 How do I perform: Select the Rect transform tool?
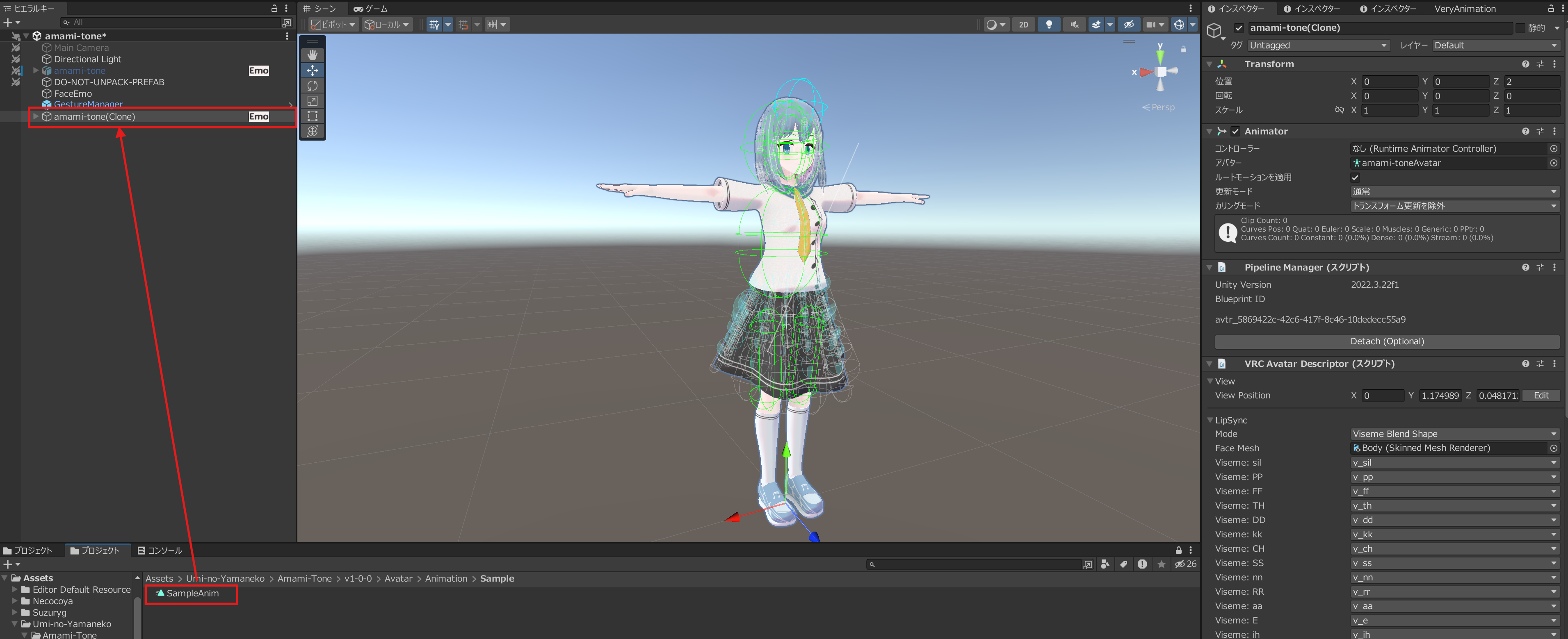312,116
